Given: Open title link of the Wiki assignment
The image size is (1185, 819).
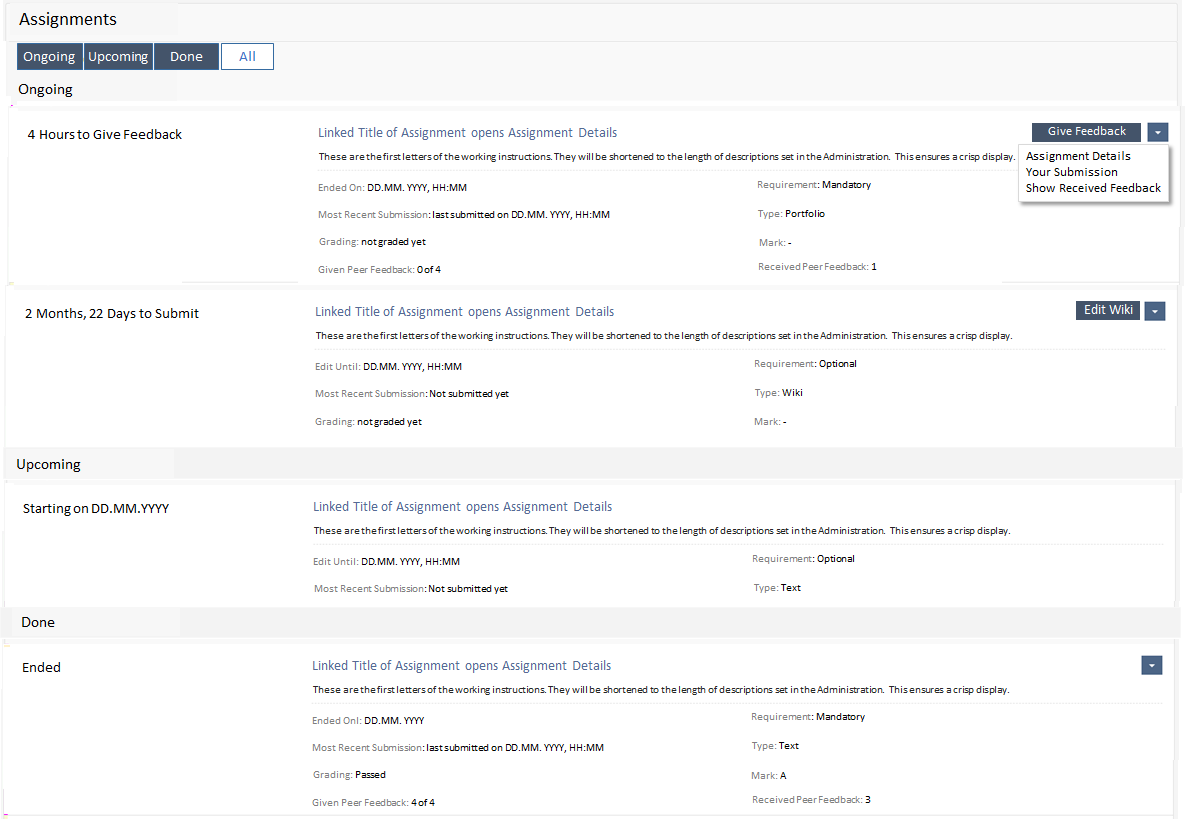Looking at the screenshot, I should coord(464,312).
